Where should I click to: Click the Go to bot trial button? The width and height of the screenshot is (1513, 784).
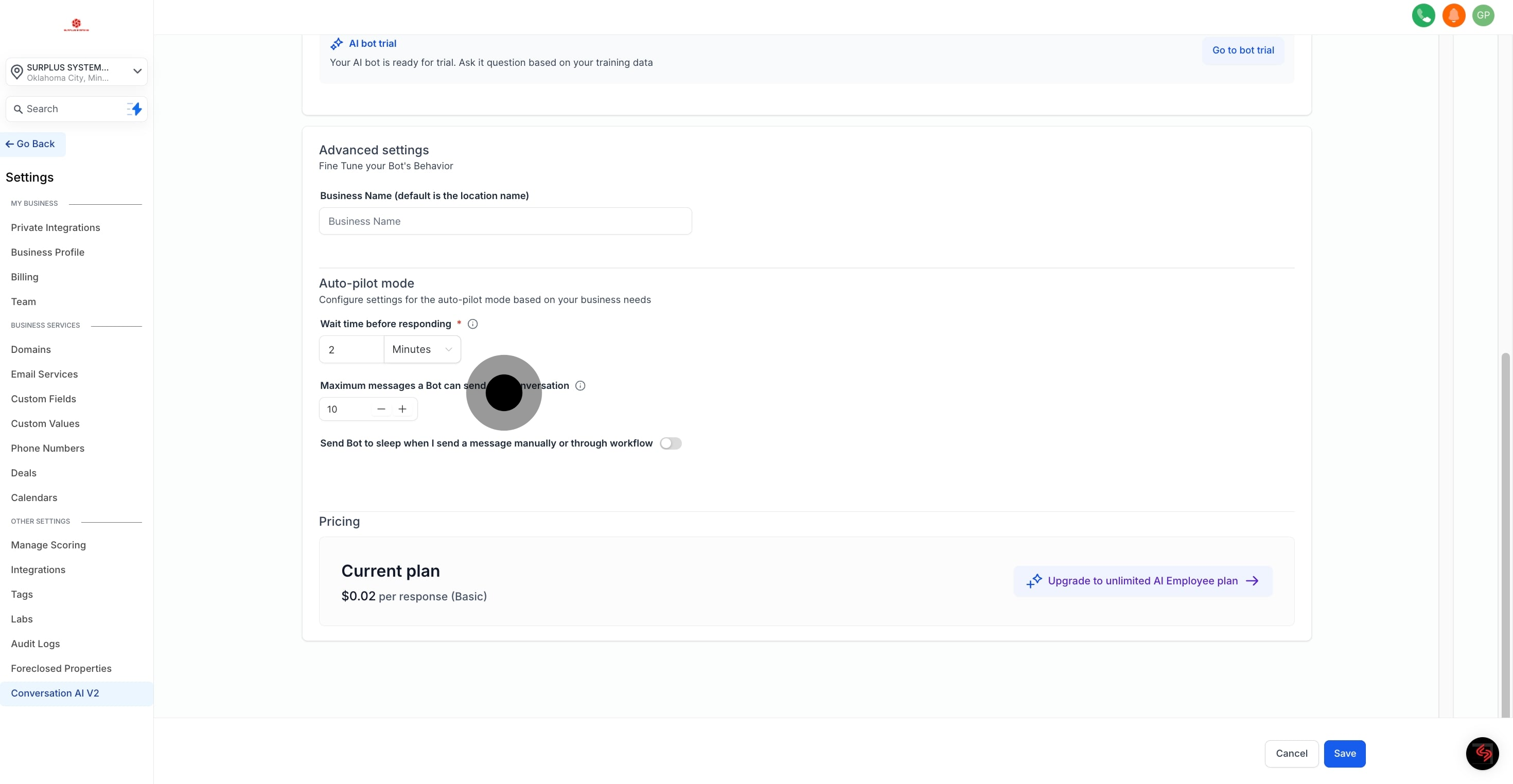click(1243, 50)
